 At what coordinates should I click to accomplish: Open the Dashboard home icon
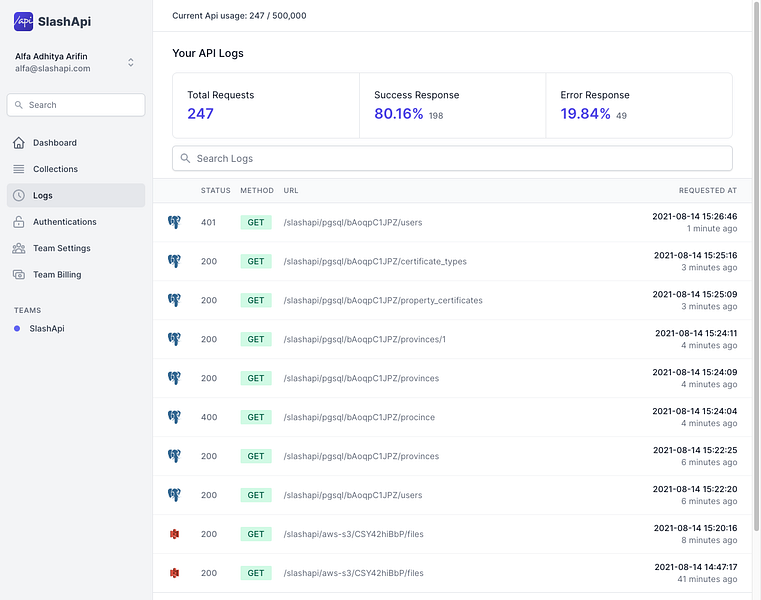pyautogui.click(x=19, y=143)
